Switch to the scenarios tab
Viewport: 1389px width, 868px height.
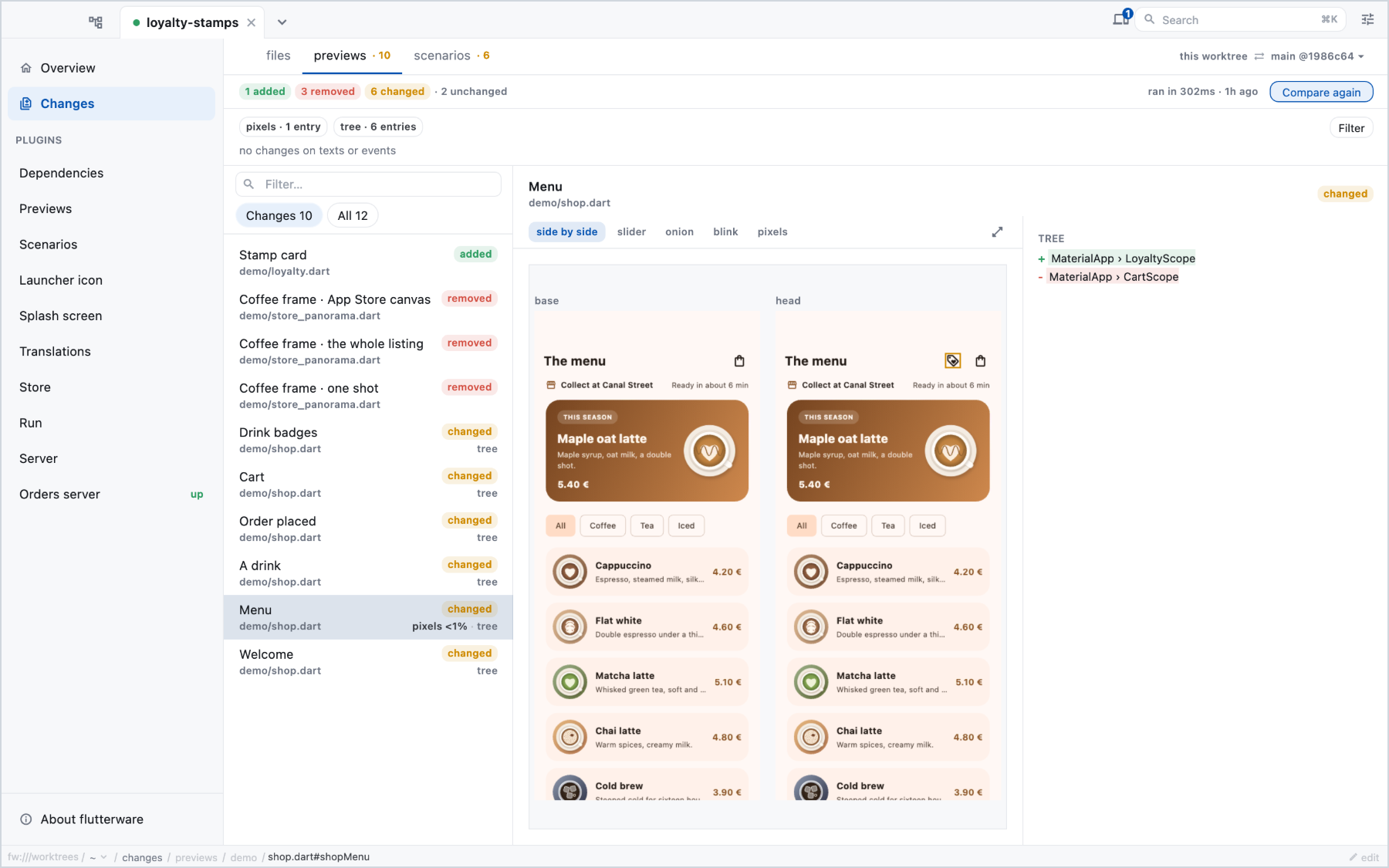(x=451, y=56)
